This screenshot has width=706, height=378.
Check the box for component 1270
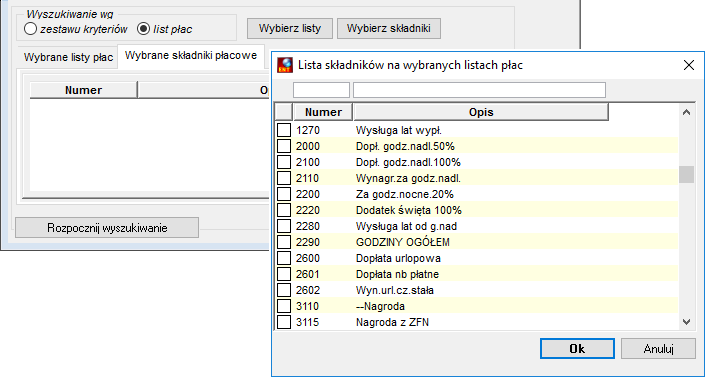pos(284,130)
